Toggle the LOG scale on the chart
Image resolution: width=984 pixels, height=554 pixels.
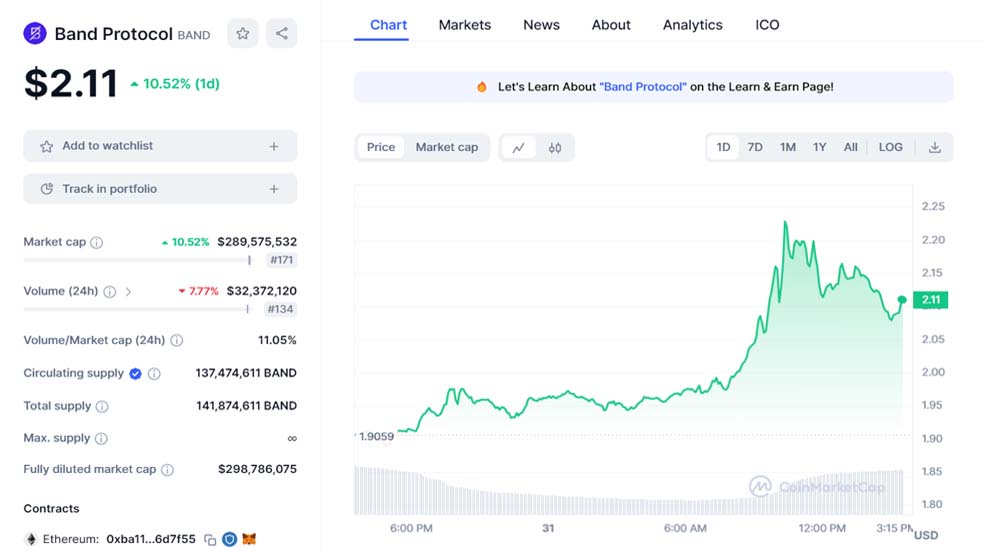[x=890, y=147]
